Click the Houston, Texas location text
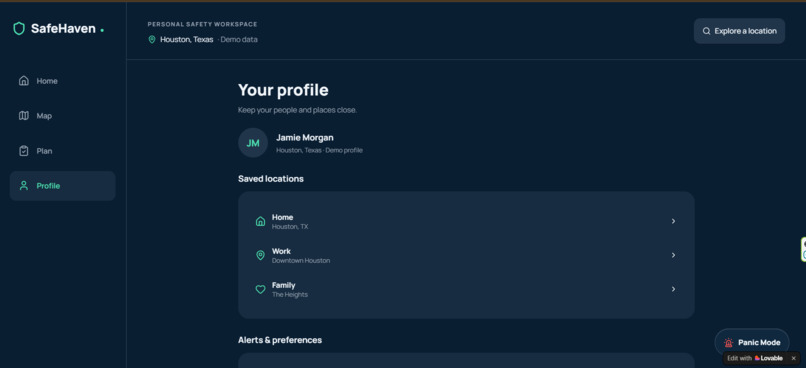 pos(187,40)
